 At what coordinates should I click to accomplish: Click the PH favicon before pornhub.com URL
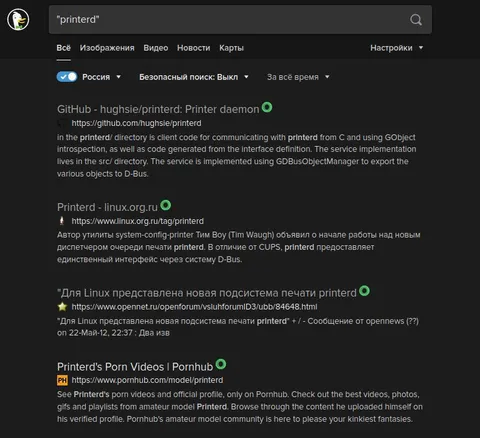(62, 380)
